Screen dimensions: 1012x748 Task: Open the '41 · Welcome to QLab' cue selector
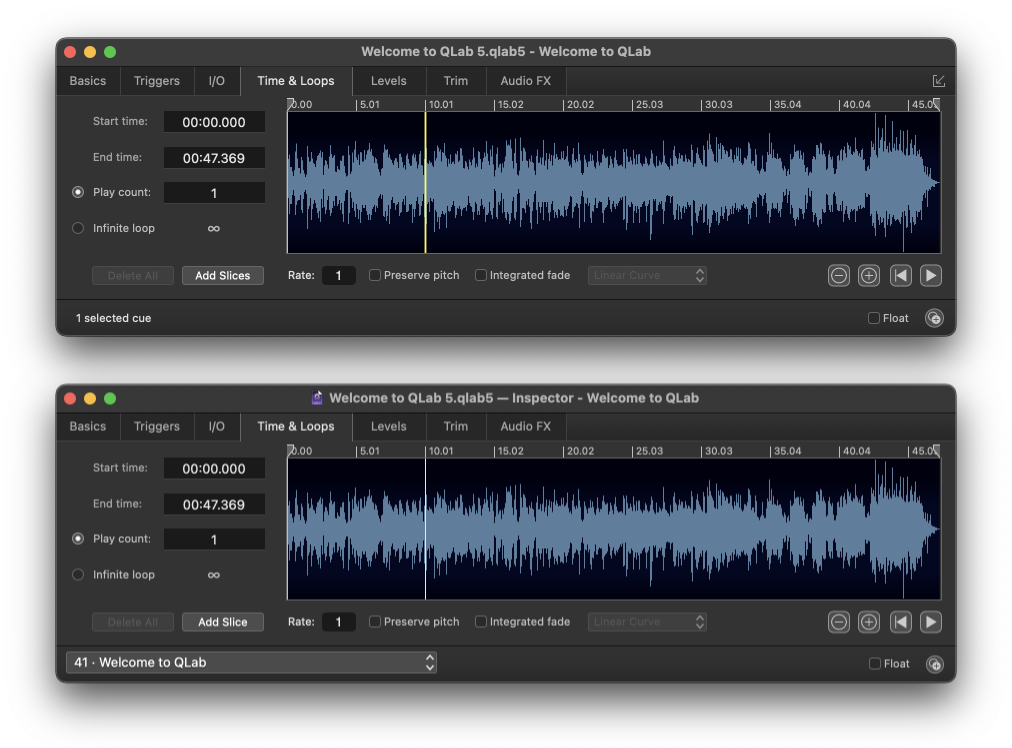(x=251, y=663)
